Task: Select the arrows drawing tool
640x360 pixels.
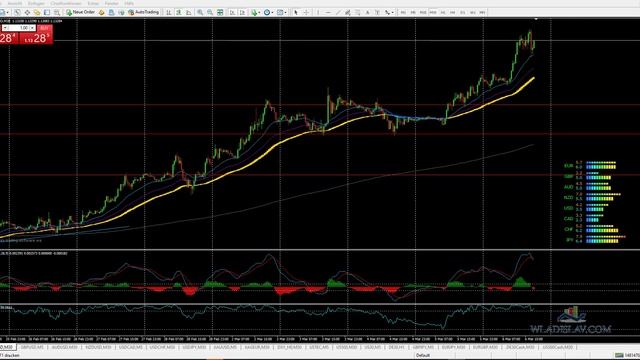Action: (387, 12)
